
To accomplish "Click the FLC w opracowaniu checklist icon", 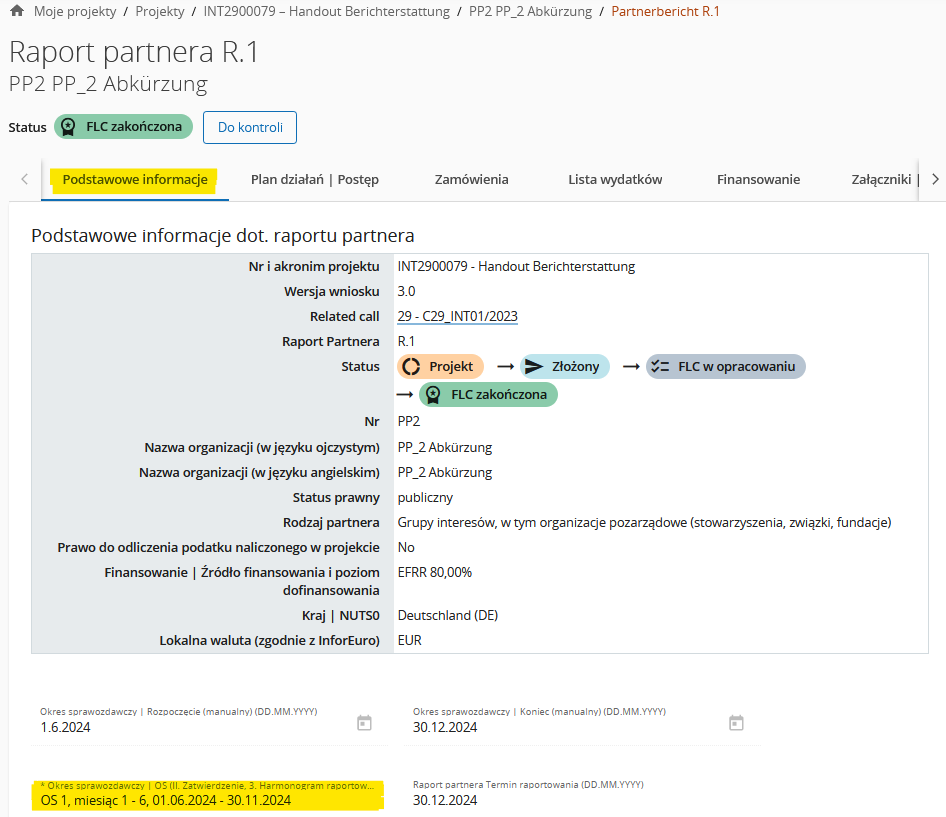I will (660, 367).
